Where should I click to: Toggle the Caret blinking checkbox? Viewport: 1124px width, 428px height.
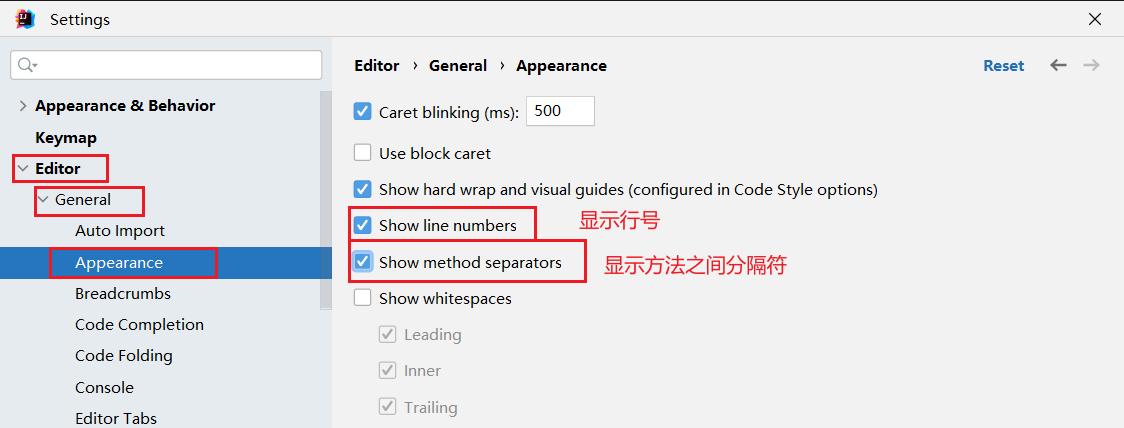coord(363,112)
